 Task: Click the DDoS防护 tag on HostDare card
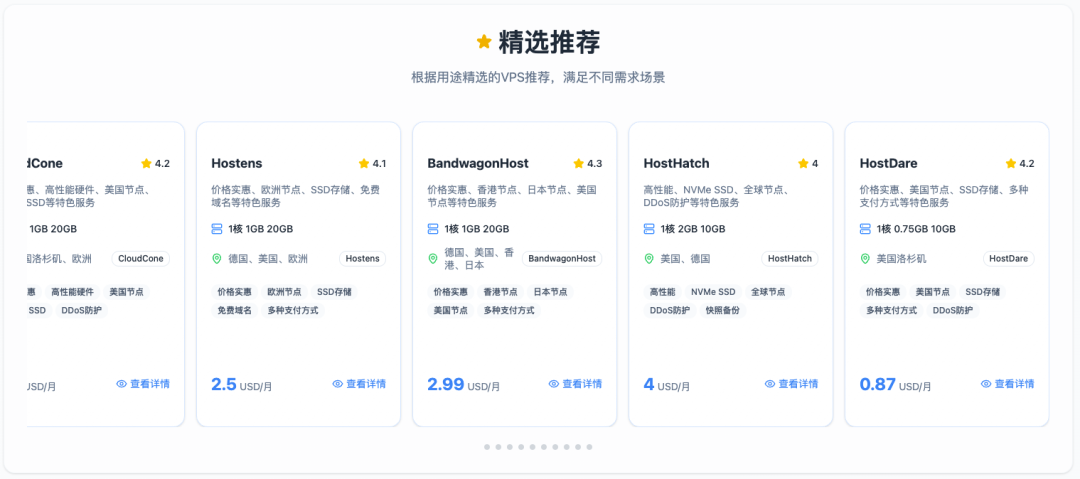[953, 311]
